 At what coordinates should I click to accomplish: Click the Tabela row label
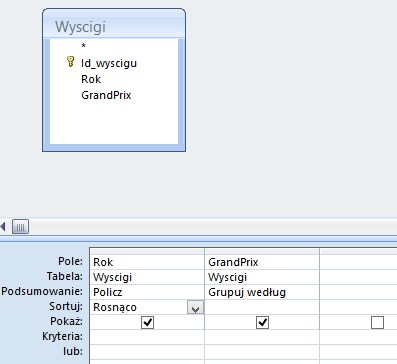click(65, 276)
